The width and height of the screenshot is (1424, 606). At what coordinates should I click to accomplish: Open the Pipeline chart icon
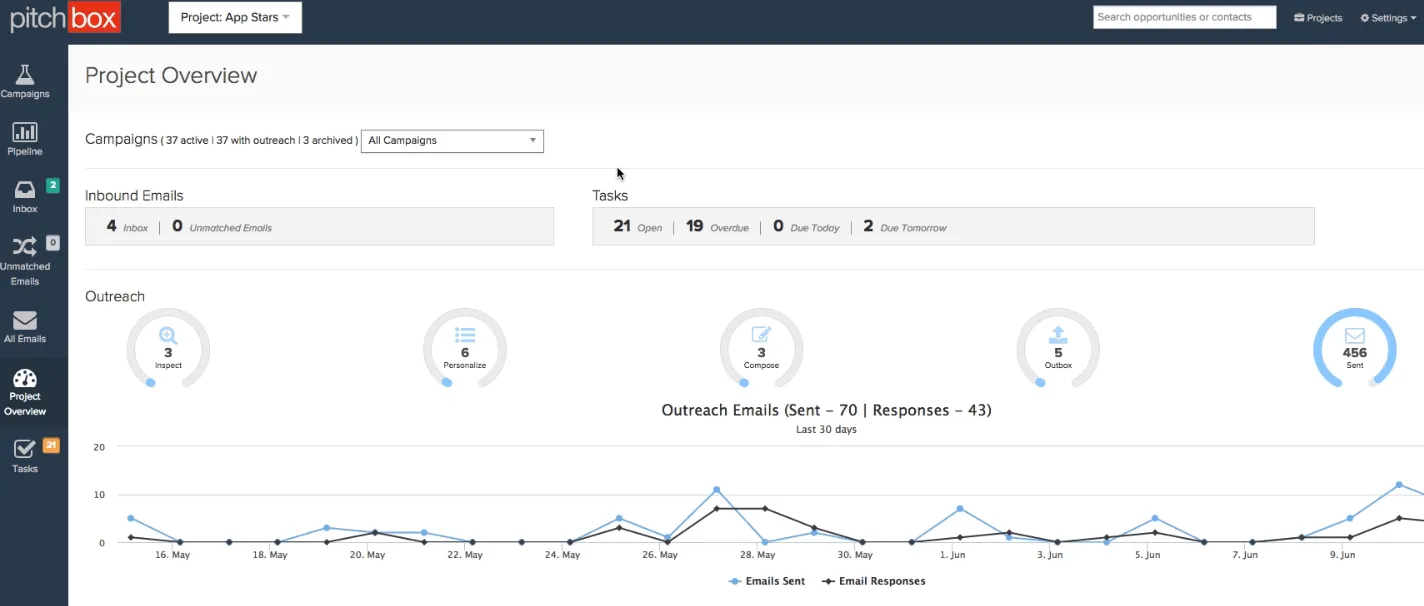[x=25, y=133]
